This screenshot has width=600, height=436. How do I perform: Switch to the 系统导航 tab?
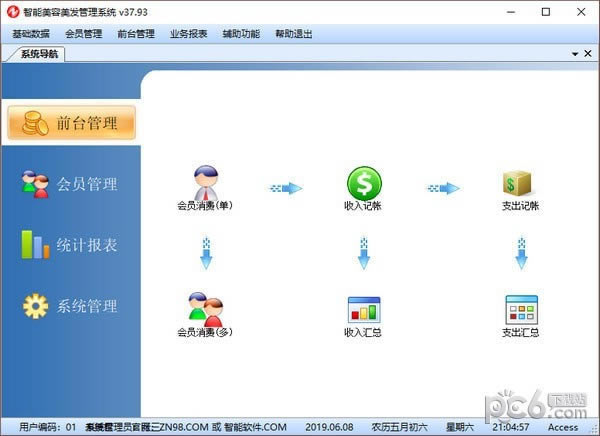(x=38, y=54)
